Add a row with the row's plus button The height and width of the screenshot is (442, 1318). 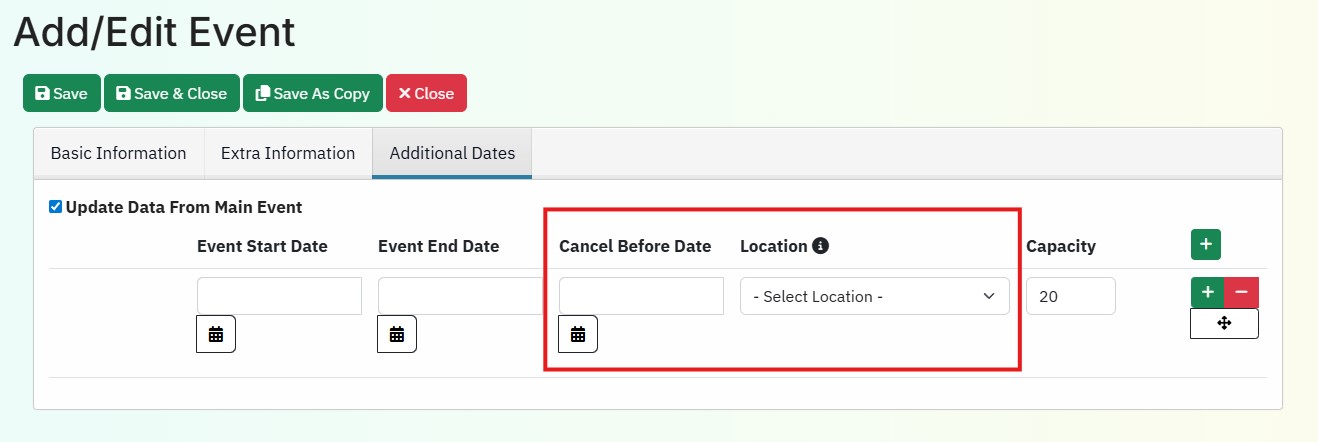tap(1207, 292)
